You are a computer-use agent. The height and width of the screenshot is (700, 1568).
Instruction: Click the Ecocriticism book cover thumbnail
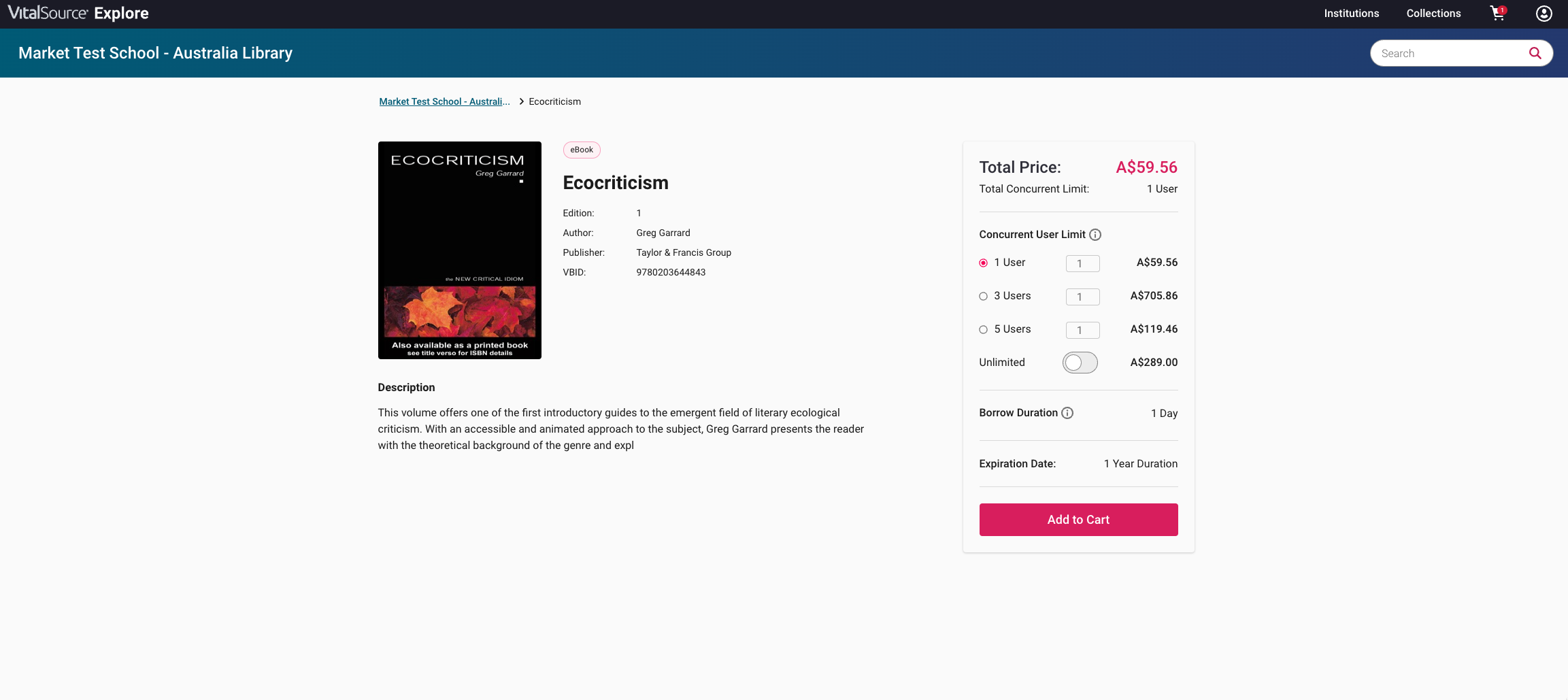459,250
